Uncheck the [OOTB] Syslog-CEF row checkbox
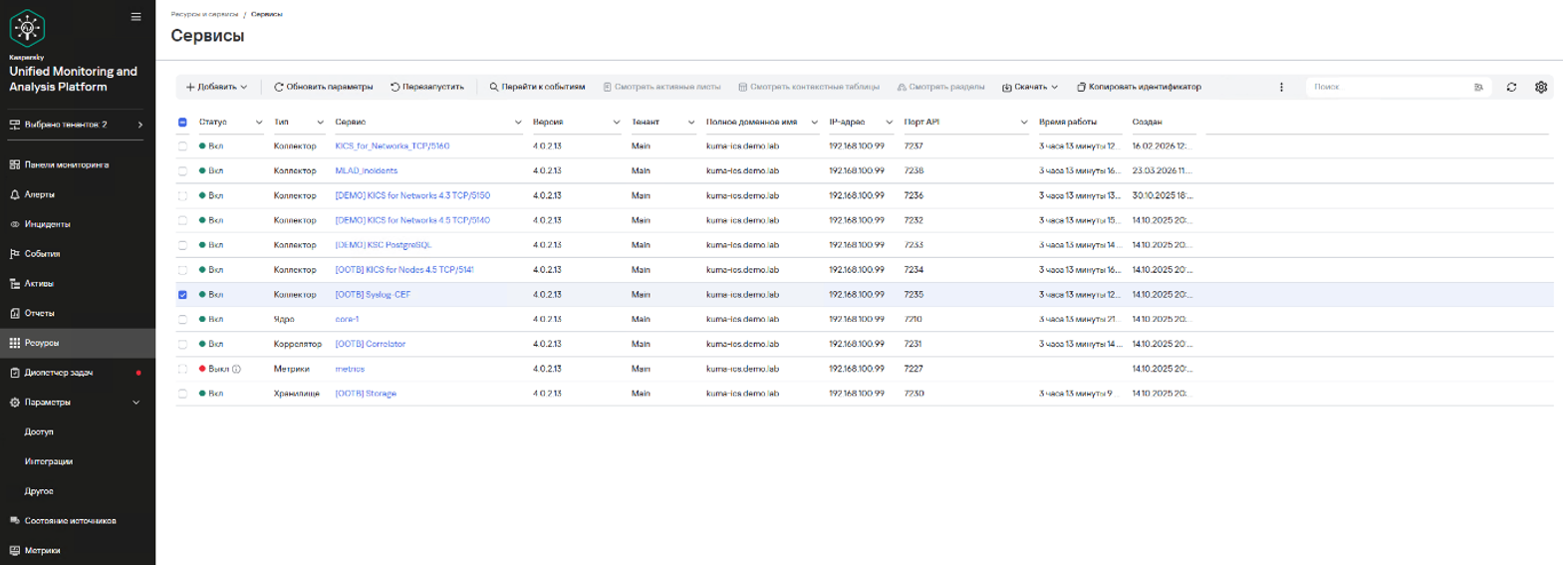Viewport: 1568px width, 565px height. click(182, 295)
